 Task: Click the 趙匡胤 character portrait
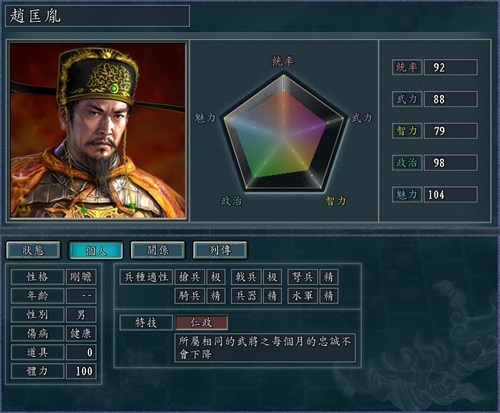(x=98, y=130)
